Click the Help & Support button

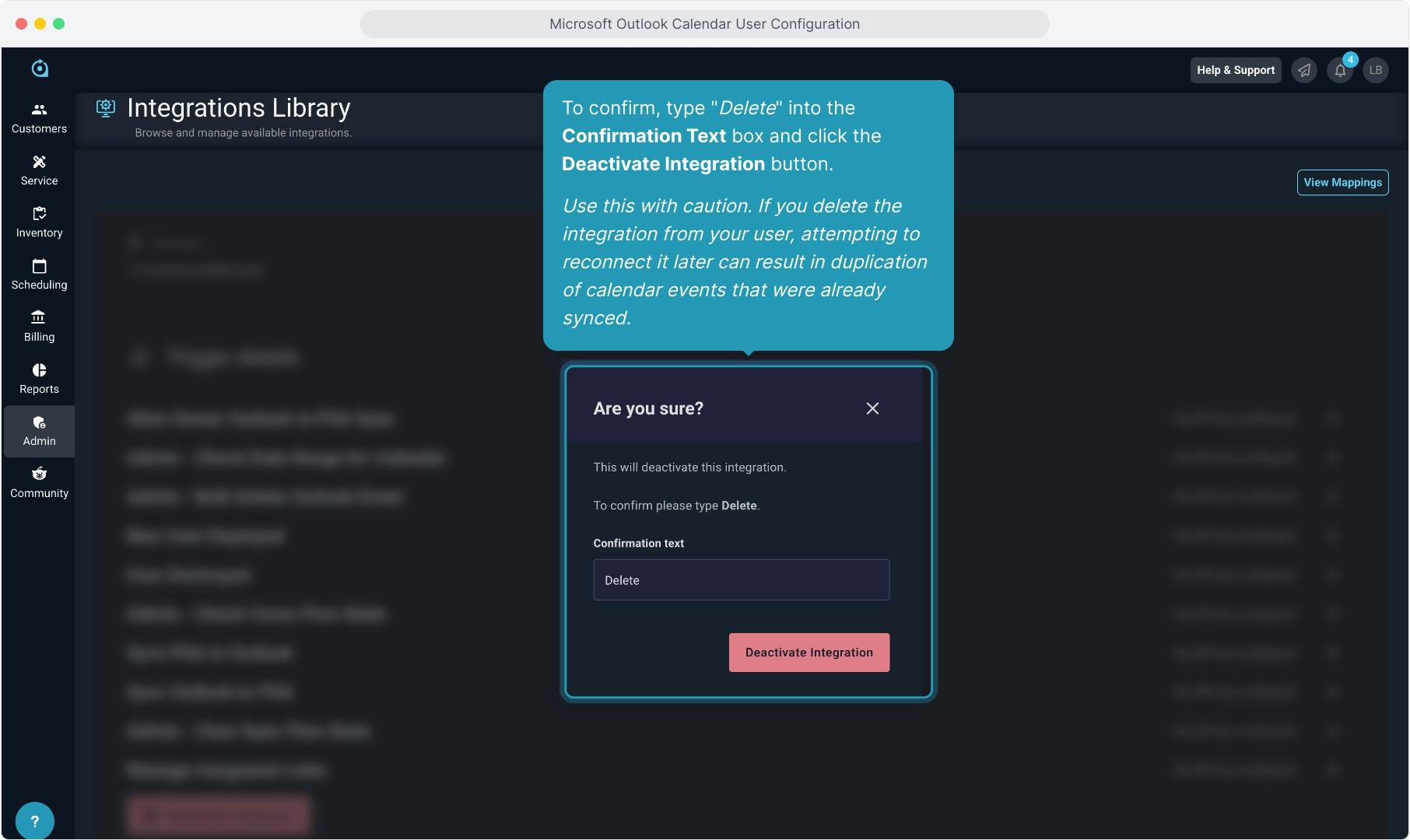click(x=1236, y=70)
